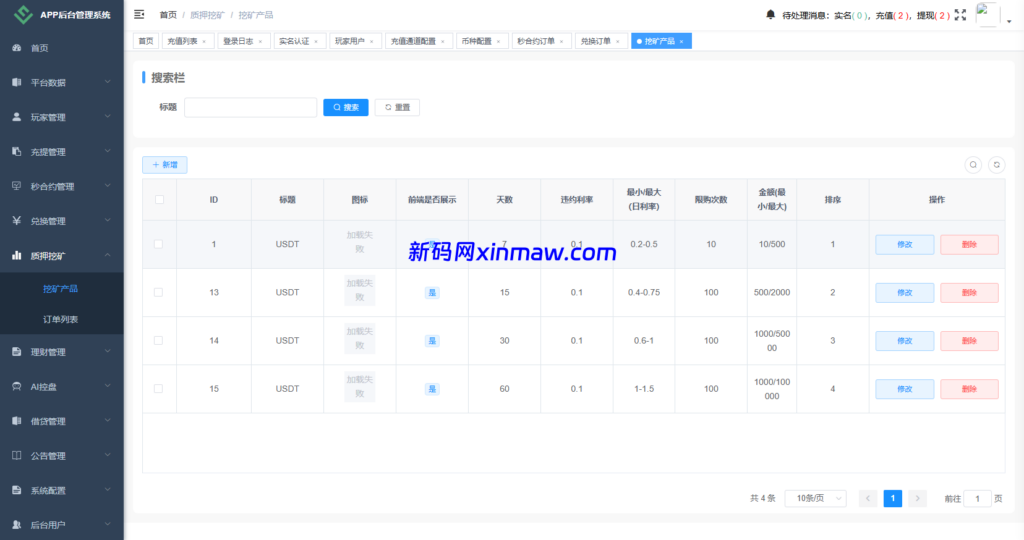Click the 重置 reset button

click(397, 107)
